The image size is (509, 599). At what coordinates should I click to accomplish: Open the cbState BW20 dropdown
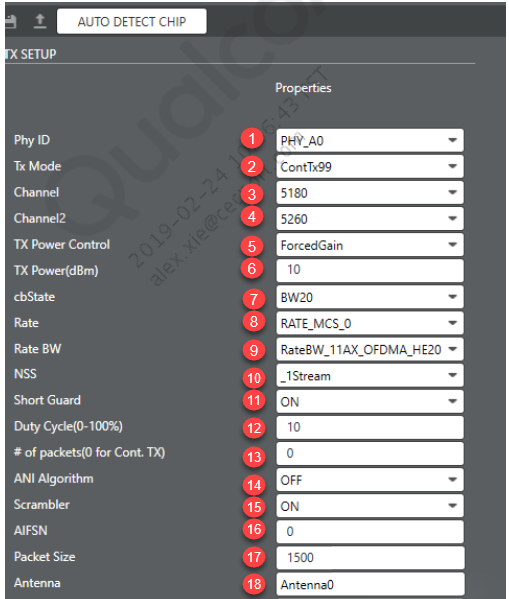point(370,297)
